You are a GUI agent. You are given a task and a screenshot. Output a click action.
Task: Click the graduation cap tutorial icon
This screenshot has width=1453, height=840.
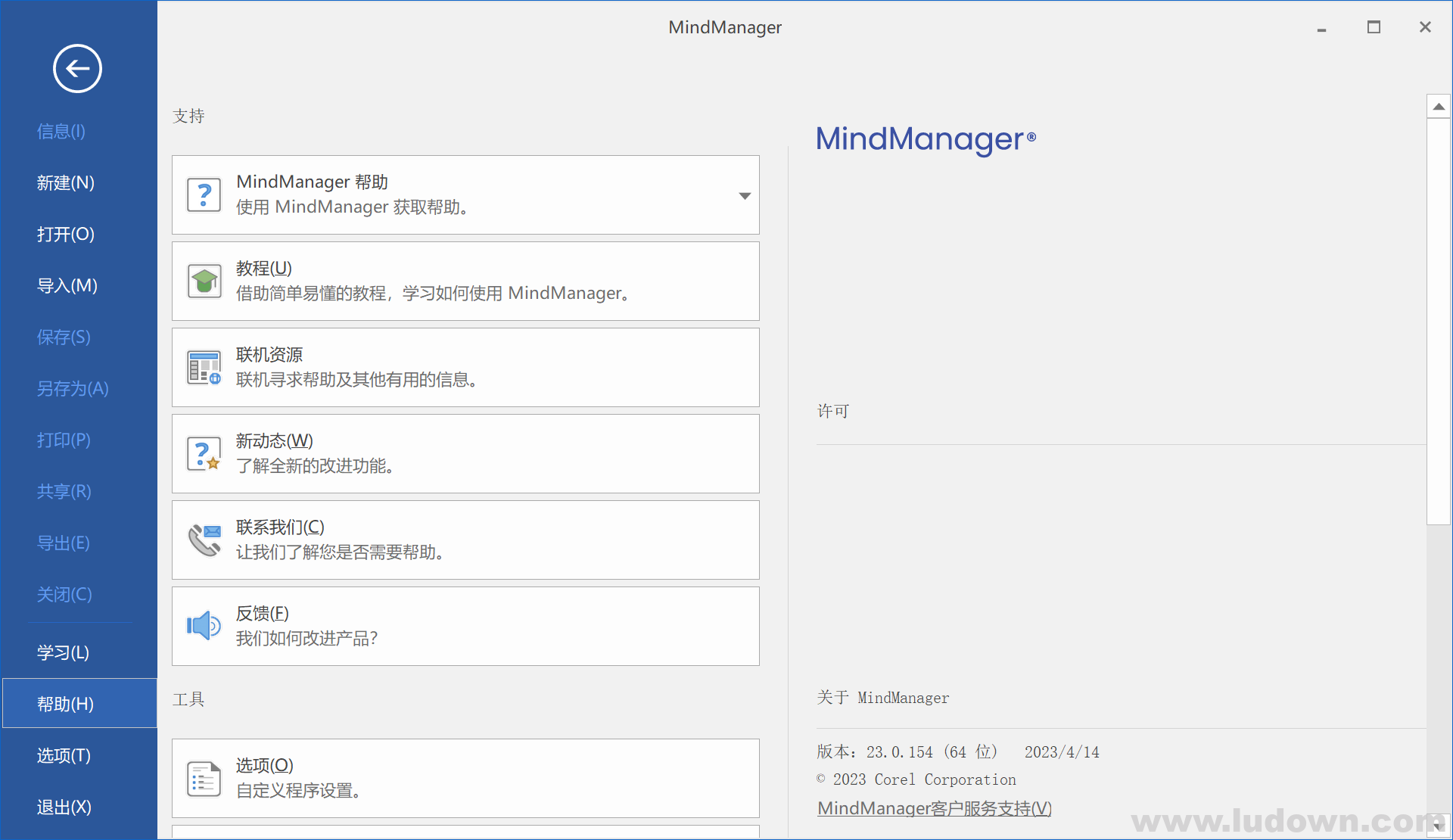click(204, 282)
